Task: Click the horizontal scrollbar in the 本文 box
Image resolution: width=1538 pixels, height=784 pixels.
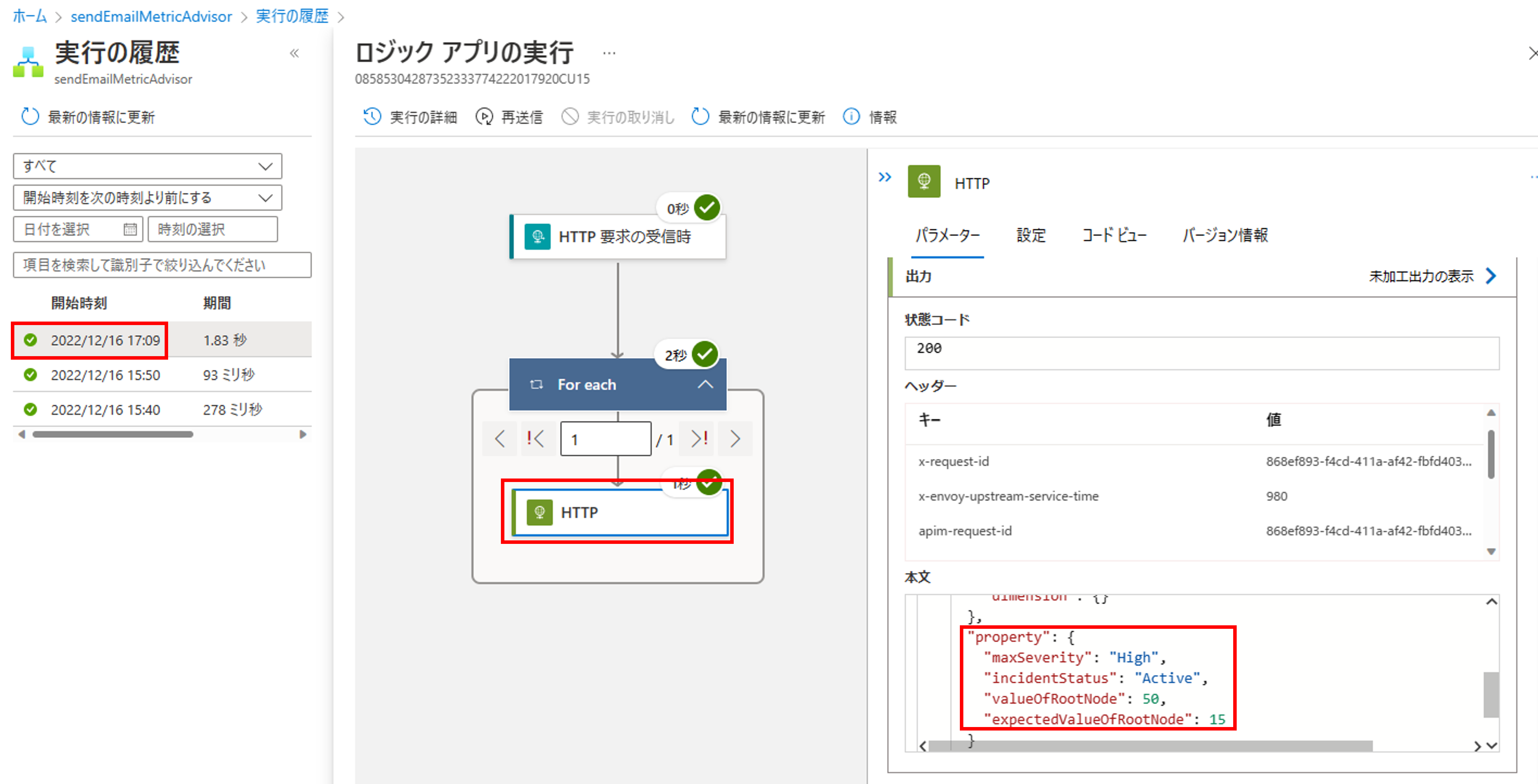Action: pyautogui.click(x=1150, y=746)
